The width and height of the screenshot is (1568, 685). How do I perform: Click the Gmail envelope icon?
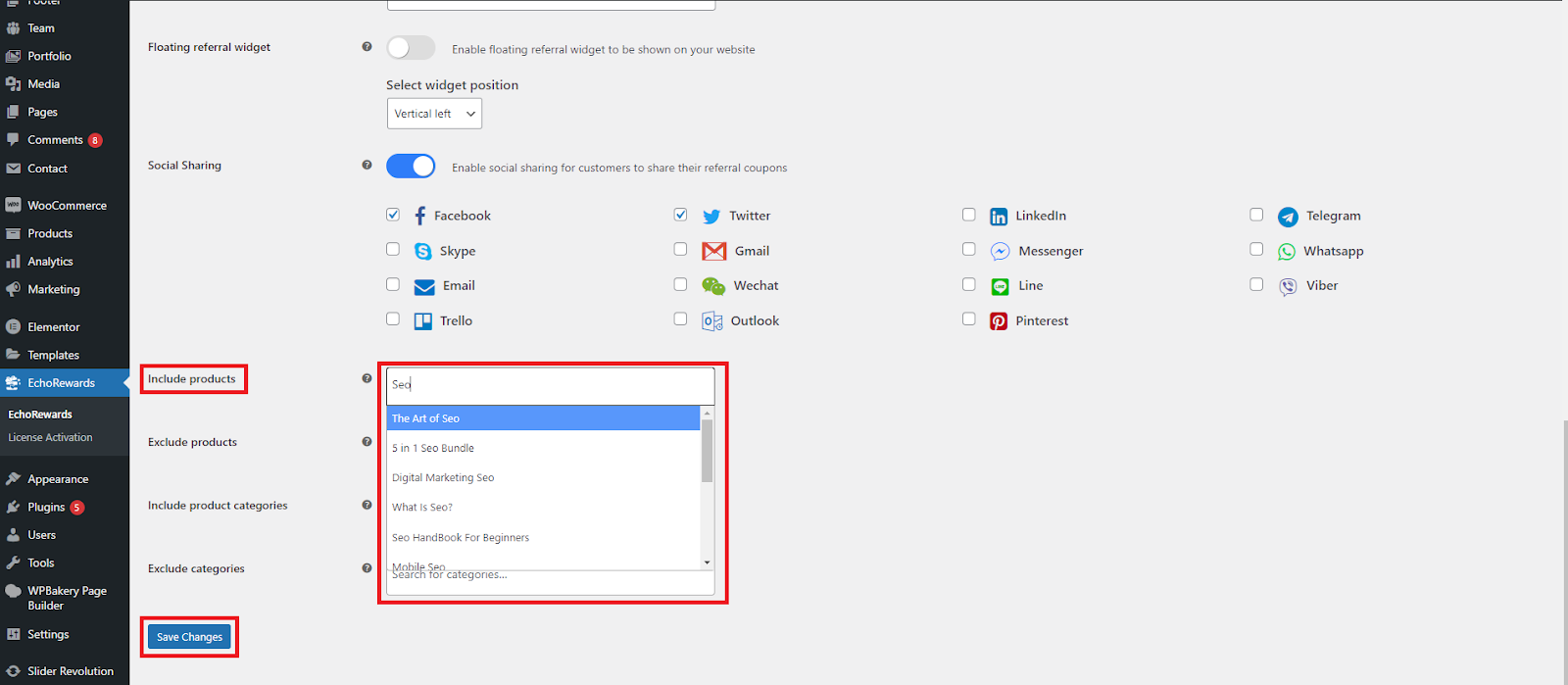(x=713, y=251)
